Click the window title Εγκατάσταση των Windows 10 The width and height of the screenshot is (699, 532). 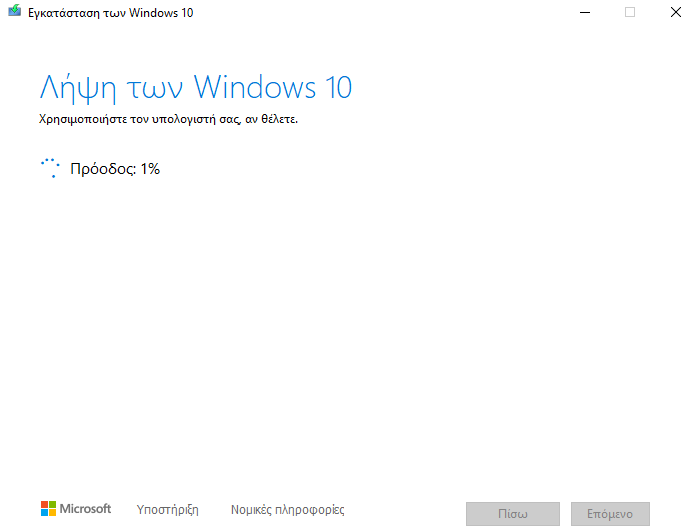click(111, 13)
